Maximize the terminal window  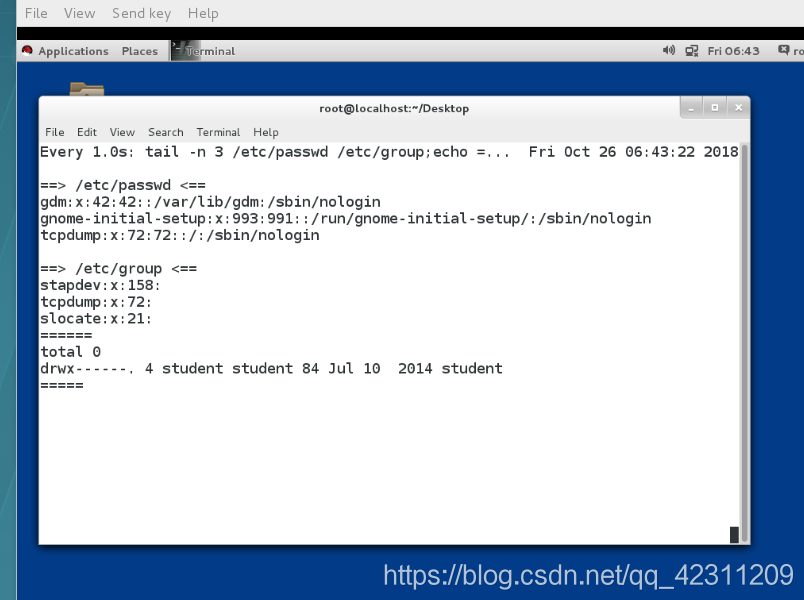[x=715, y=108]
